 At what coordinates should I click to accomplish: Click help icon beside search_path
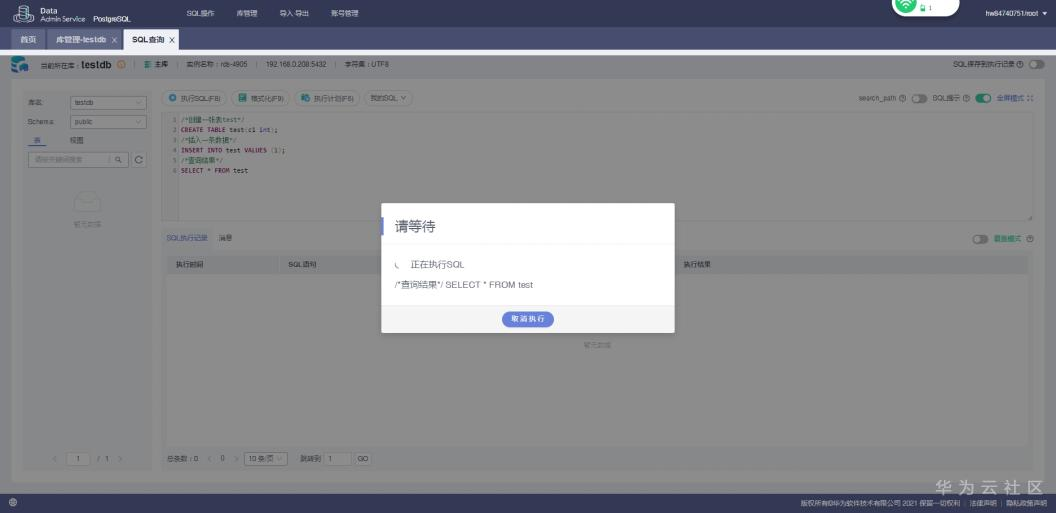tap(902, 98)
